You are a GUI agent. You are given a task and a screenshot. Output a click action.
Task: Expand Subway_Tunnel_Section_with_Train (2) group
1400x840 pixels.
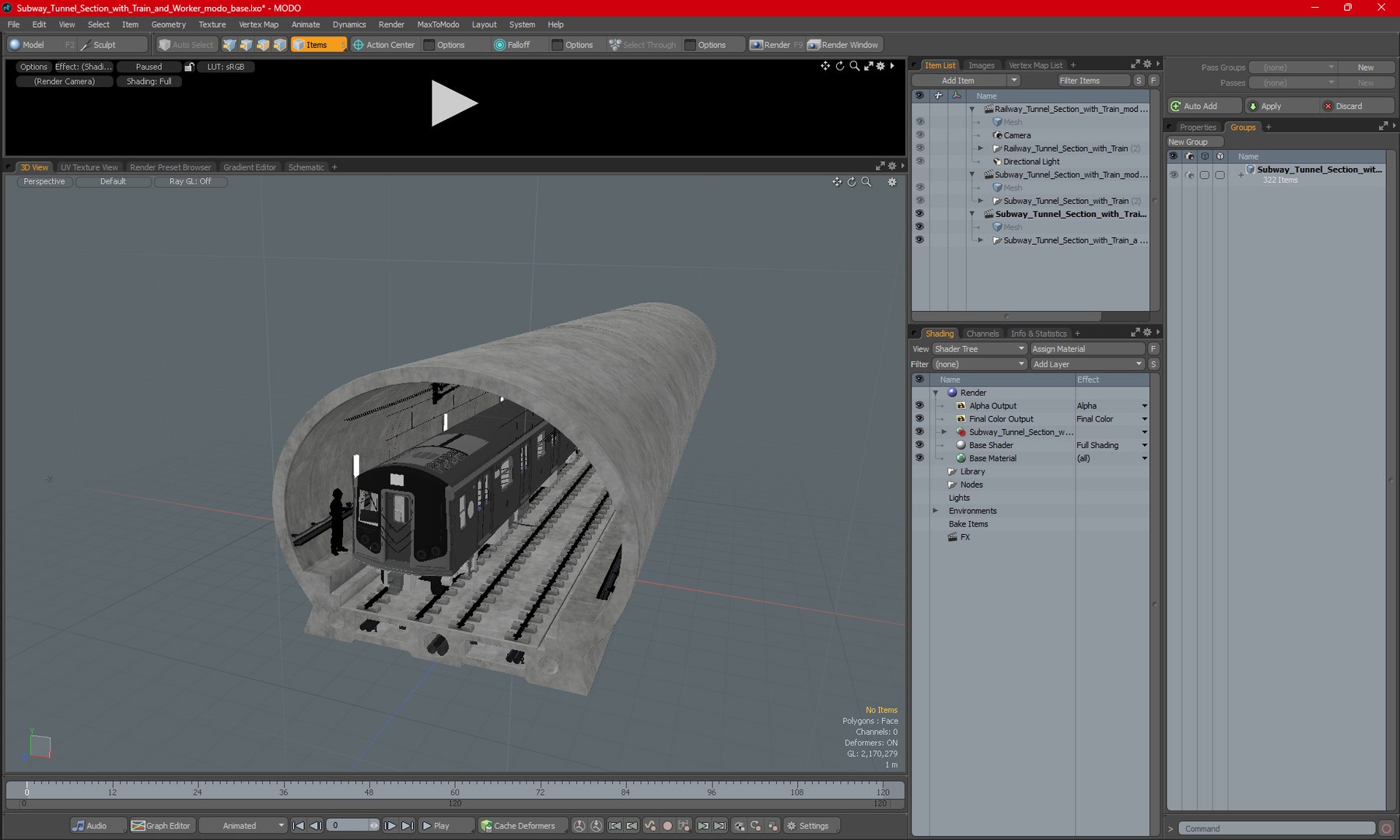[981, 201]
